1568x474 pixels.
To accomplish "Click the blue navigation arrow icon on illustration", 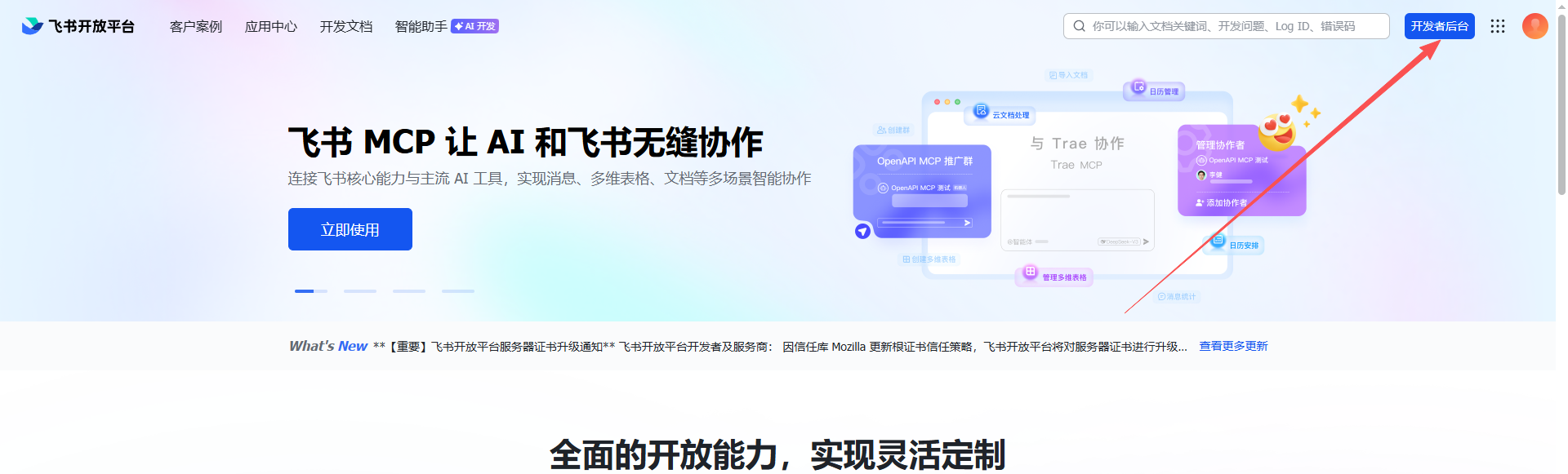I will pos(862,232).
